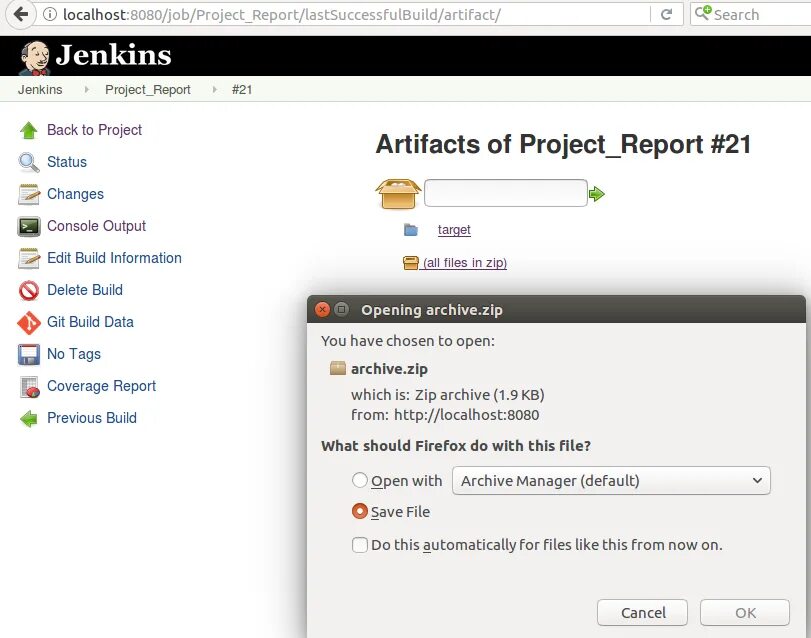Click the browser back arrow button
Image resolution: width=811 pixels, height=638 pixels.
tap(21, 14)
